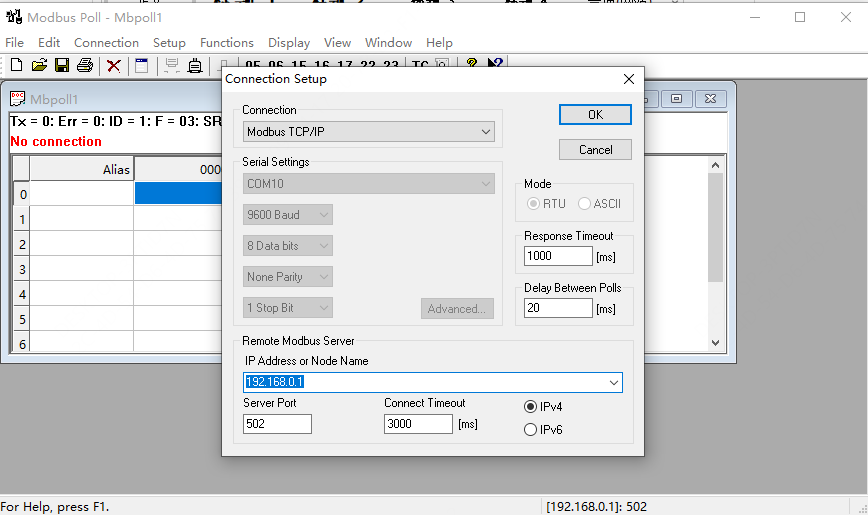The height and width of the screenshot is (515, 868).
Task: Select row header 3 in the Mbpoll1 grid
Action: pyautogui.click(x=22, y=269)
